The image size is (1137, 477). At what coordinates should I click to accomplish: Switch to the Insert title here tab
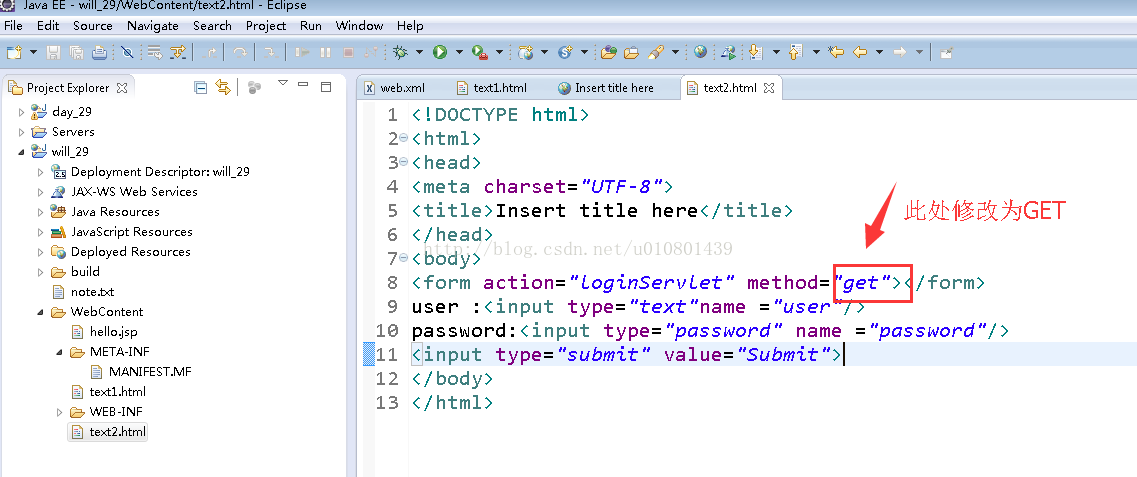[606, 88]
